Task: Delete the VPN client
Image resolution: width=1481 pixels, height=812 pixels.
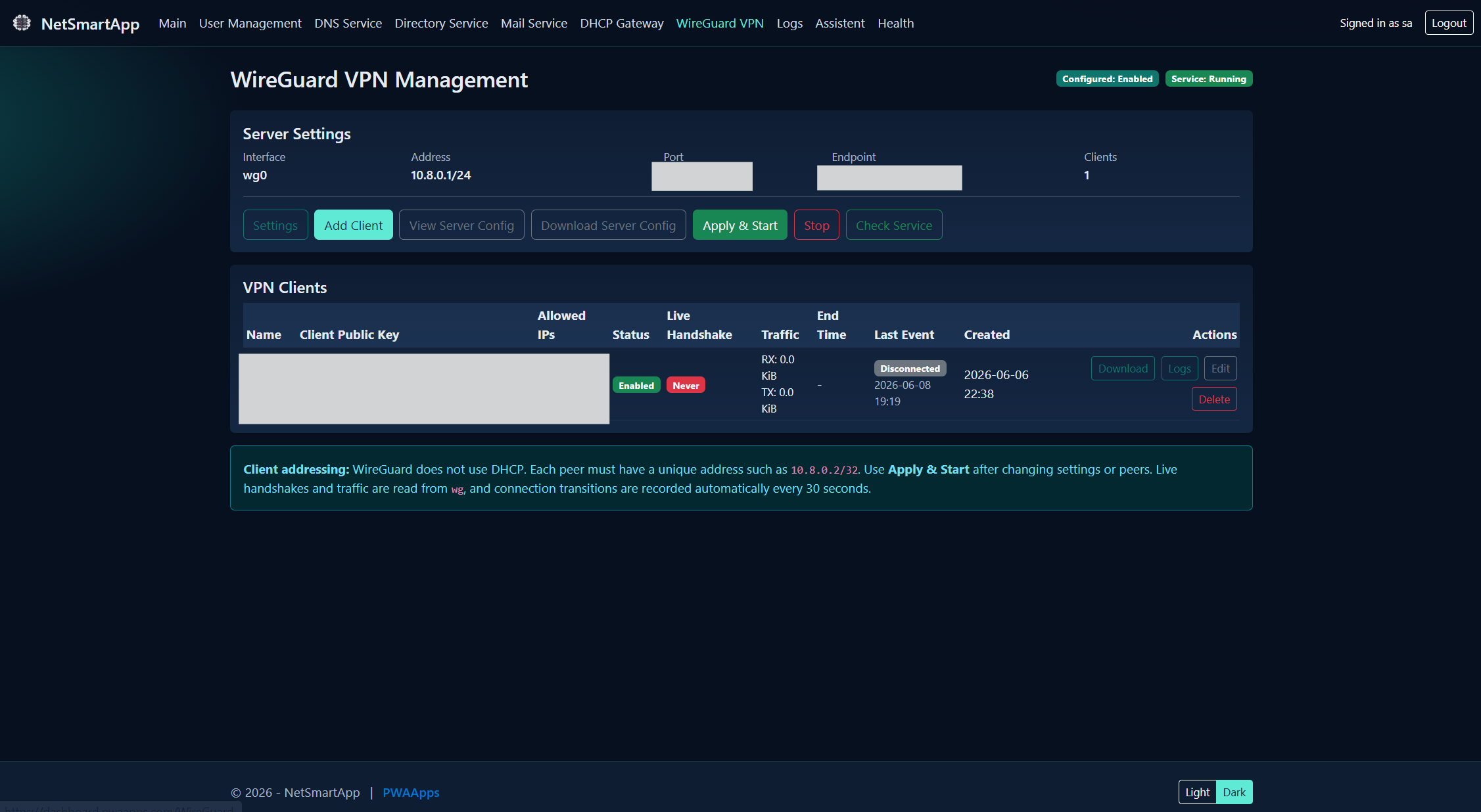Action: pyautogui.click(x=1214, y=399)
